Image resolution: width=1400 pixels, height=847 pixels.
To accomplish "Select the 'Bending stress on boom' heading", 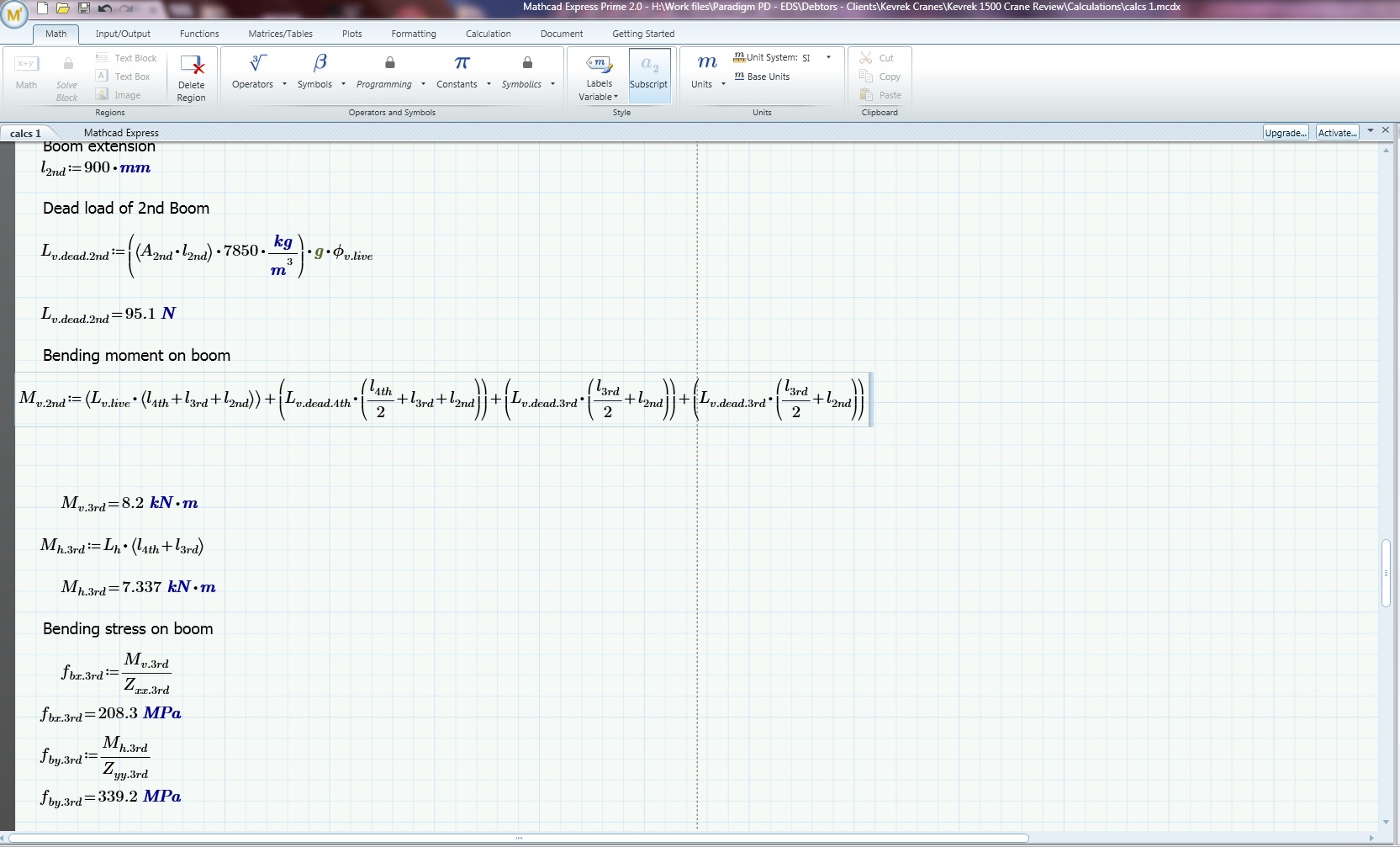I will click(x=128, y=628).
